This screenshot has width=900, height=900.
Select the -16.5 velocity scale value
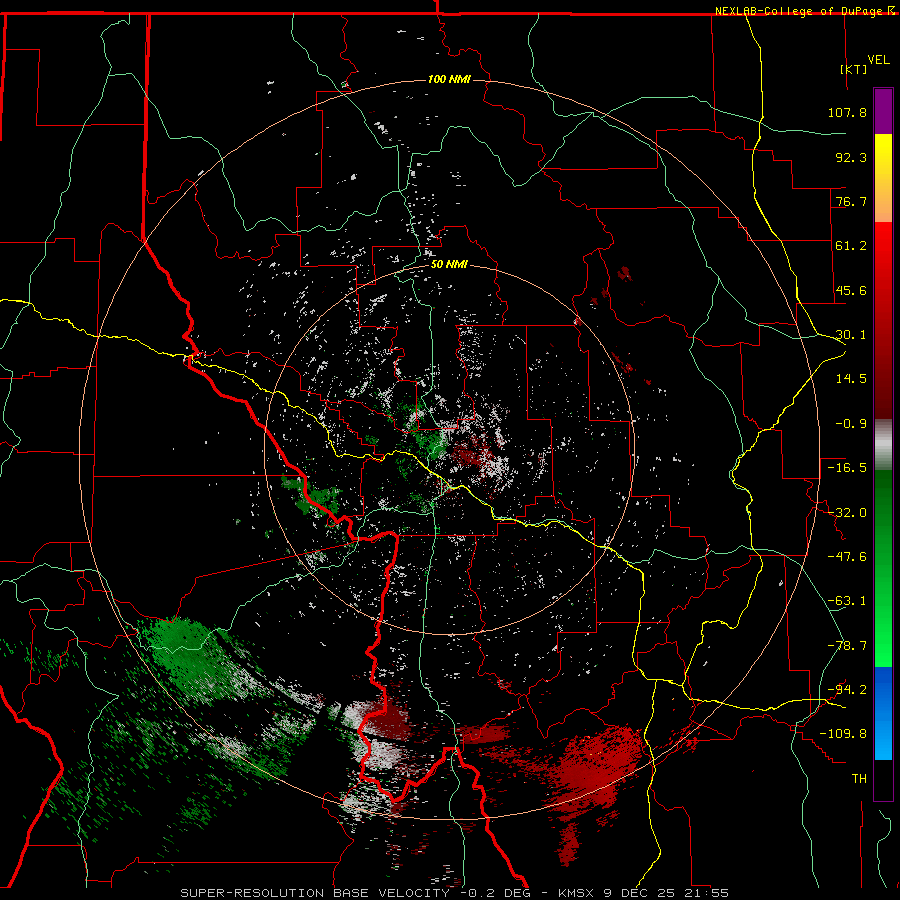[x=847, y=468]
